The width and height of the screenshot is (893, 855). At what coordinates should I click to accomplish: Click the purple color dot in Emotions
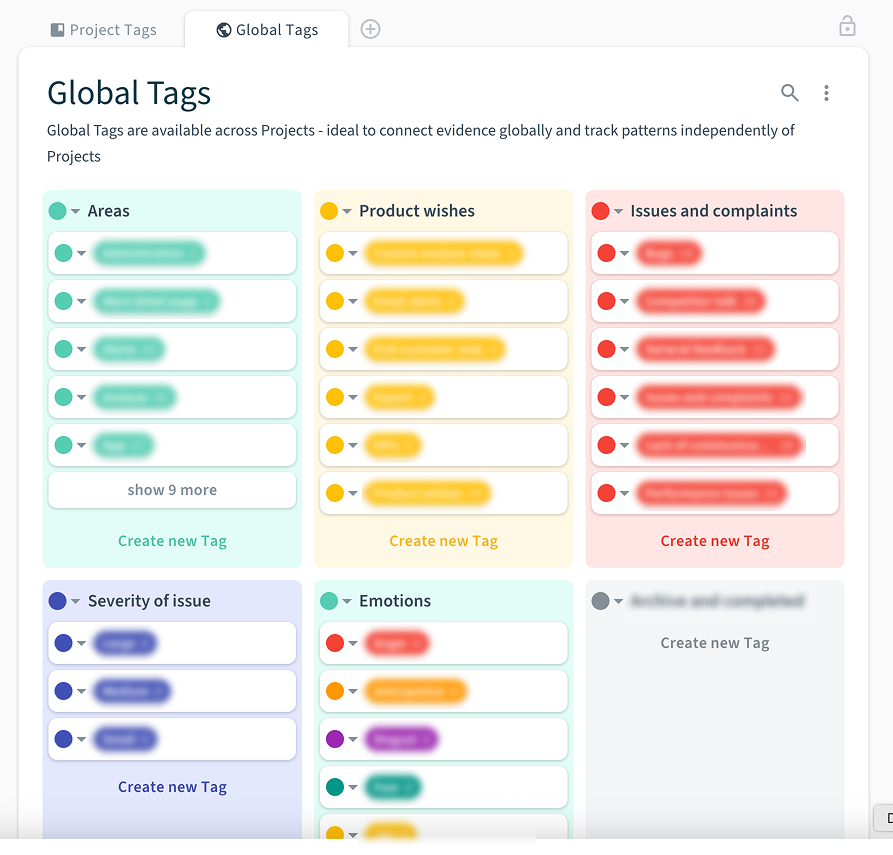335,739
